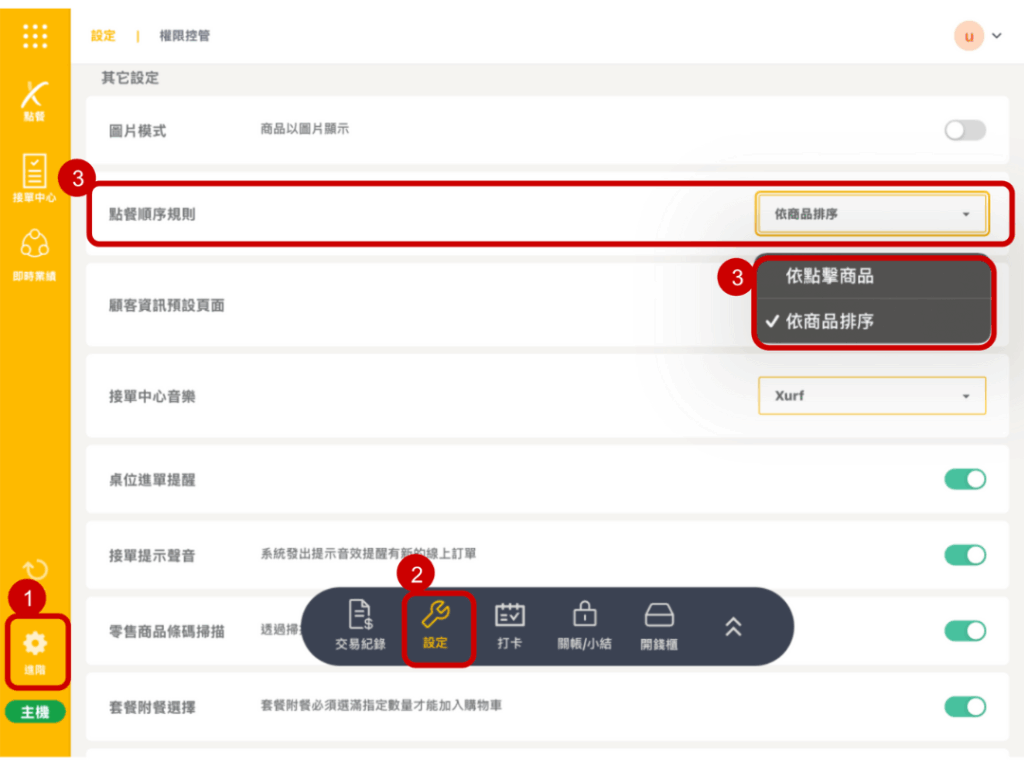Select the 設定 wrench icon
Image resolution: width=1024 pixels, height=768 pixels.
pos(436,625)
